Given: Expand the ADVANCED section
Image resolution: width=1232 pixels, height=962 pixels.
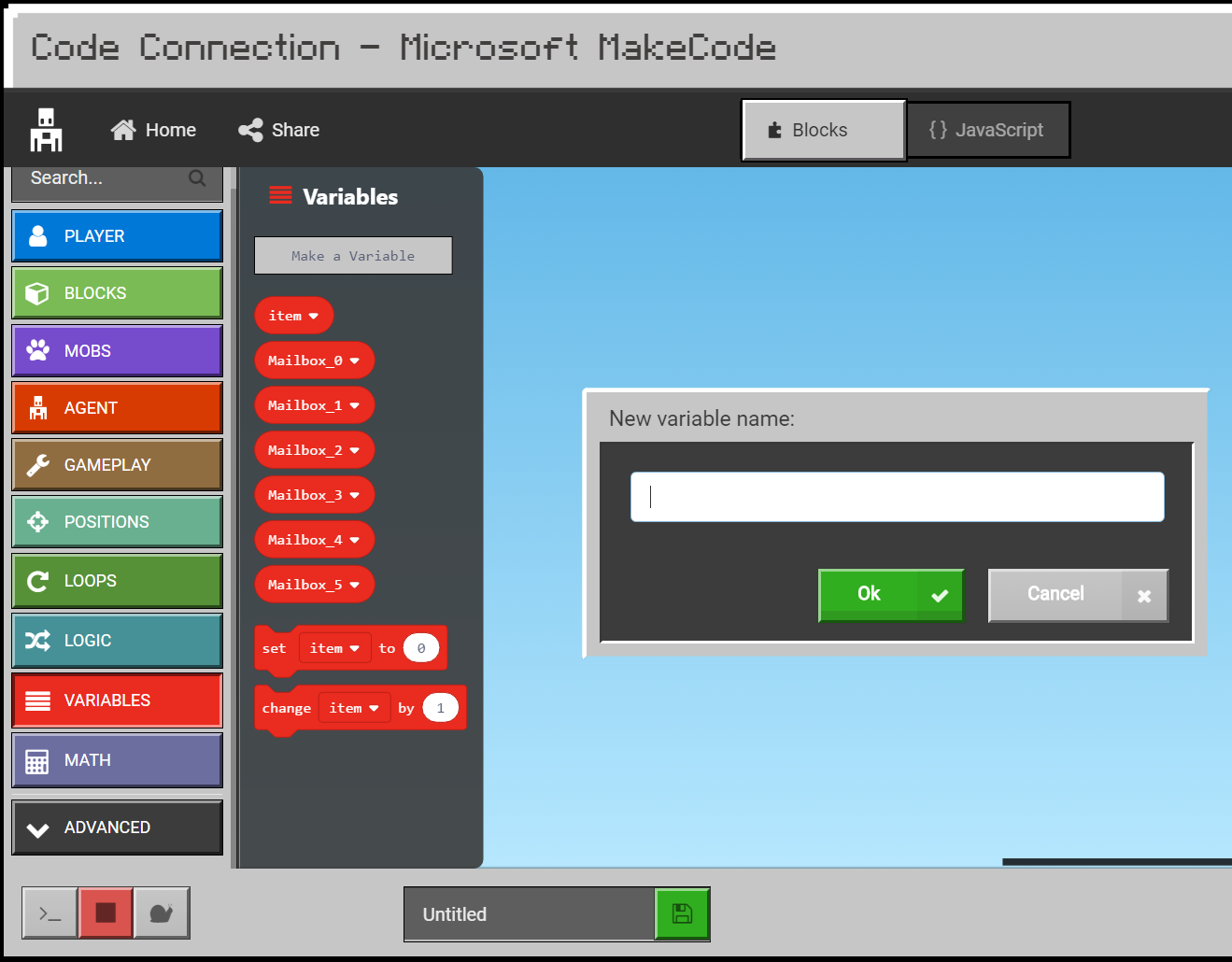Looking at the screenshot, I should point(117,828).
